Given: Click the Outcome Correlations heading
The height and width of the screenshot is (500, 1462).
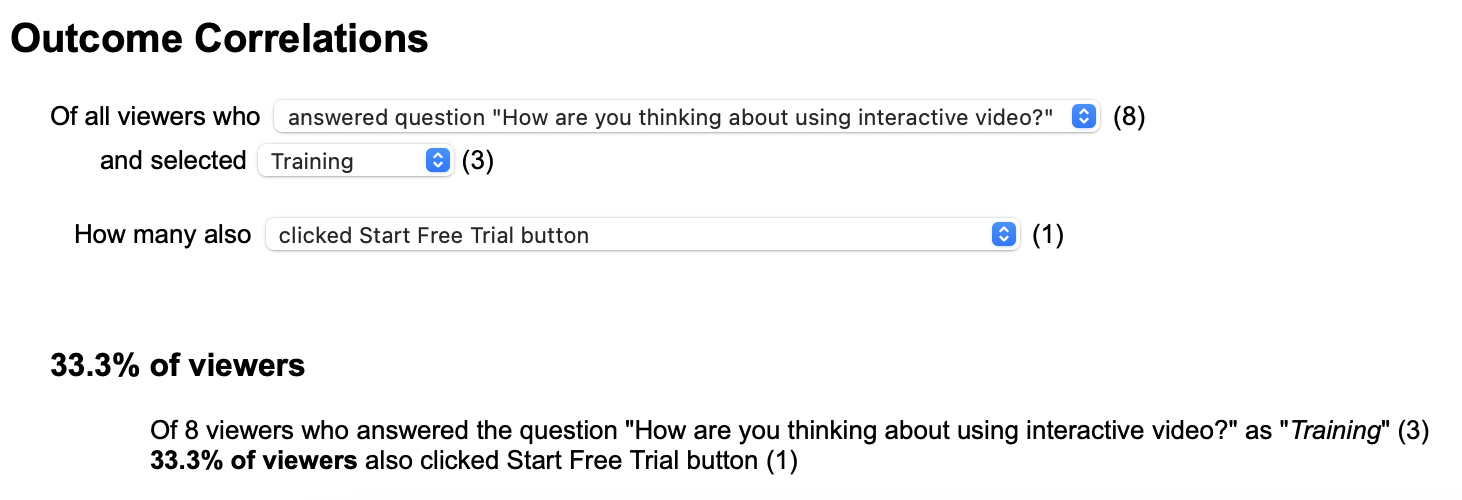Looking at the screenshot, I should point(219,39).
